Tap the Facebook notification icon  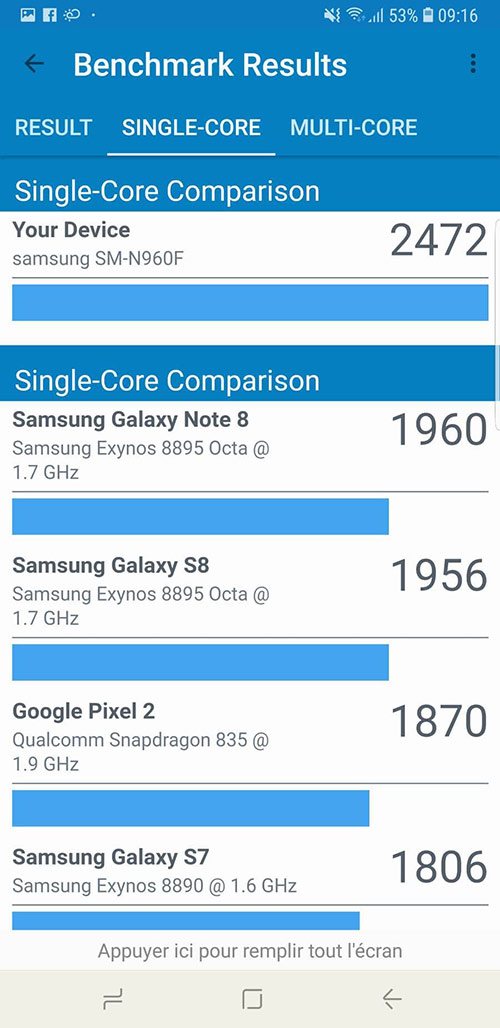[49, 15]
